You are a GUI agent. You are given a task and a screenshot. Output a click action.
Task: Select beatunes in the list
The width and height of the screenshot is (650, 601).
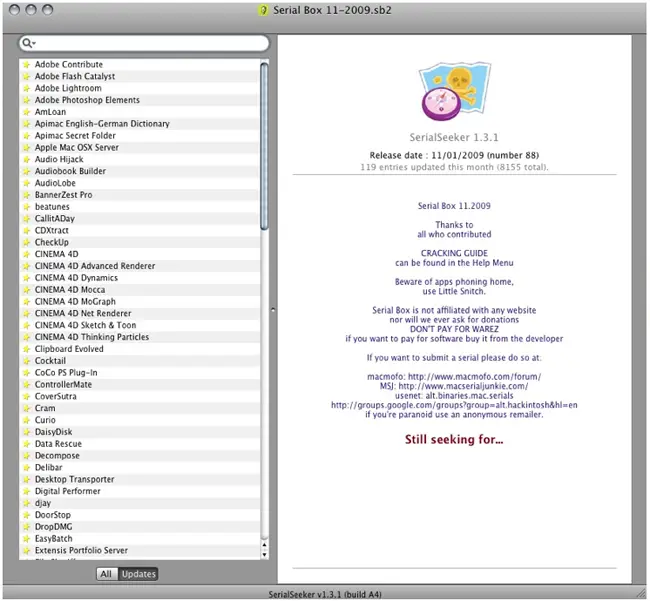140,207
